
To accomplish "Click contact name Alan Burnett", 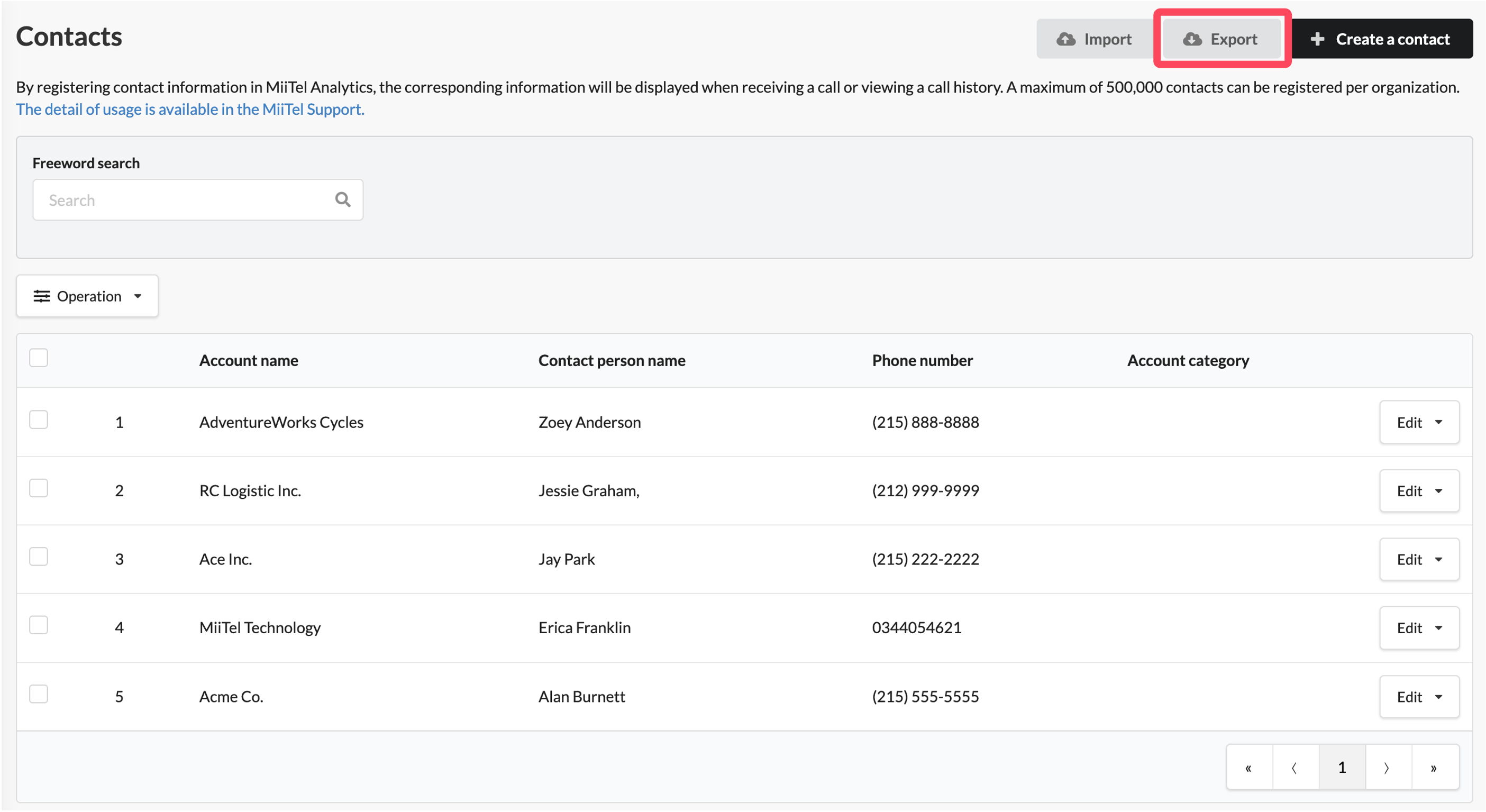I will [581, 697].
